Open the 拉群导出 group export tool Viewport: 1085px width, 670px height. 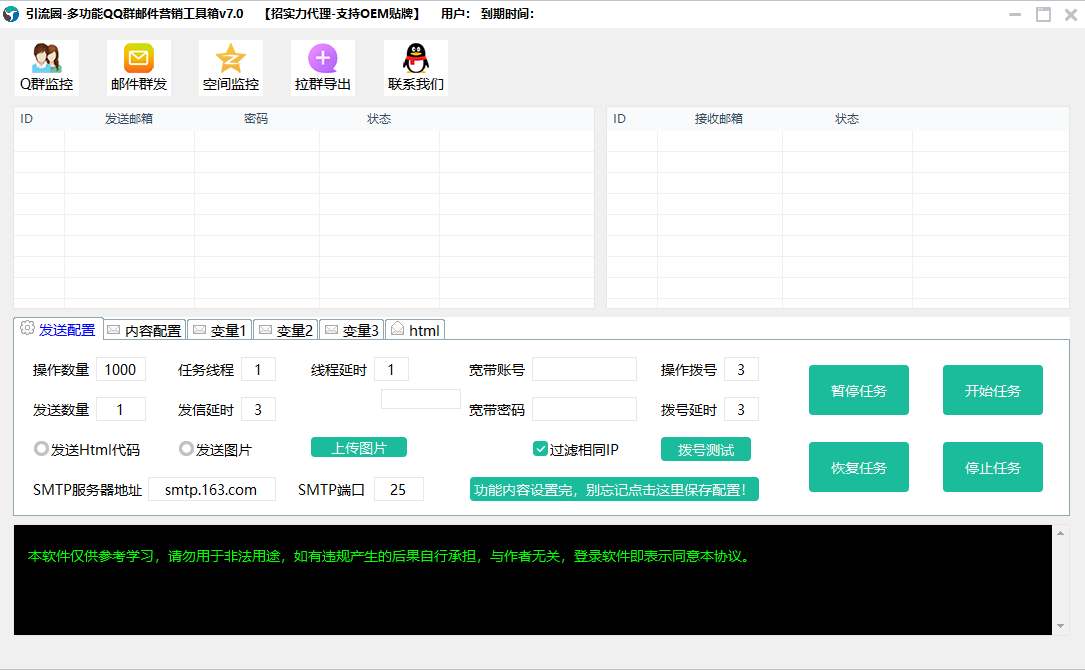323,67
